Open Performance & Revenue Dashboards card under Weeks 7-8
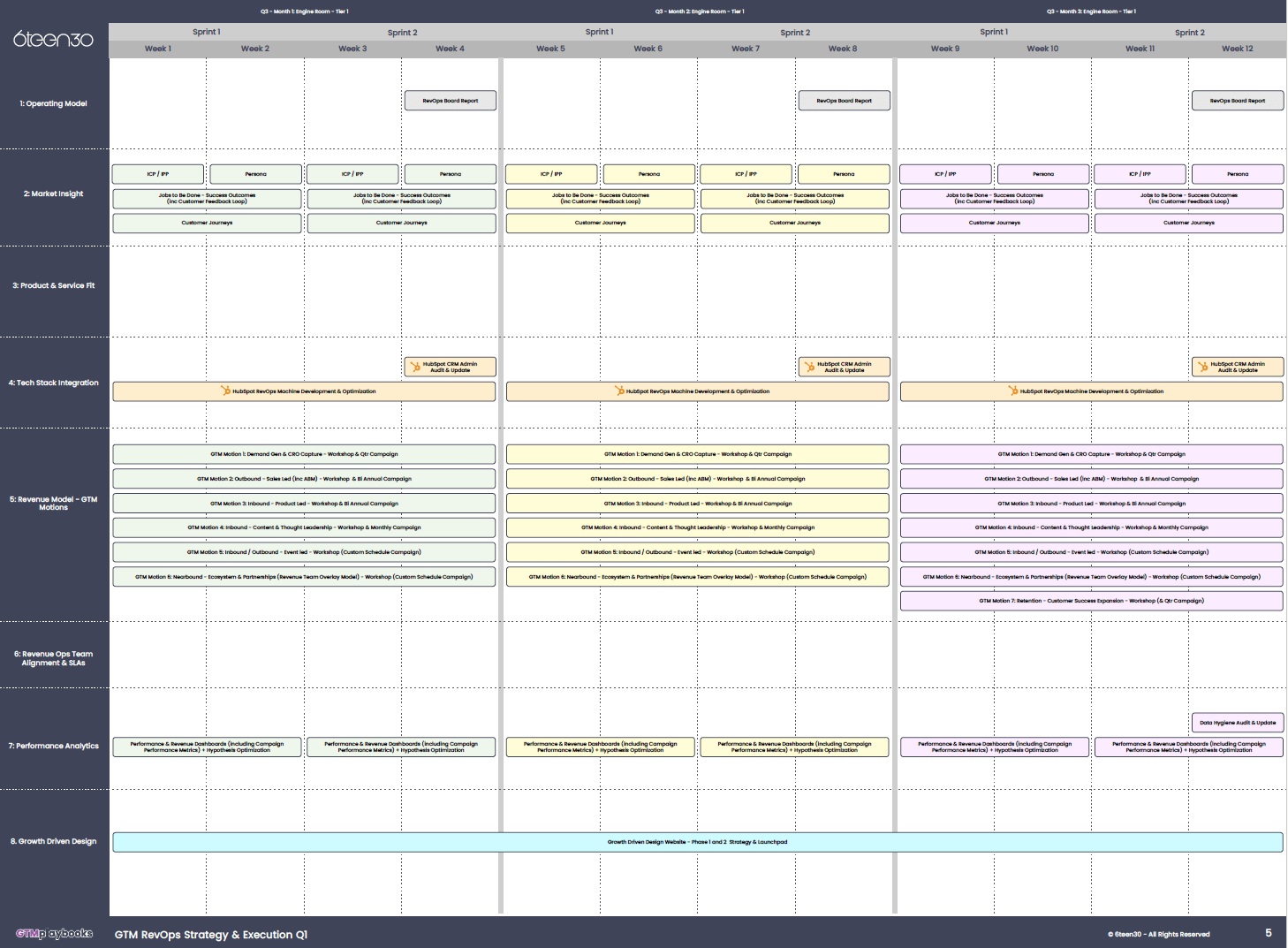This screenshot has width=1288, height=948. click(795, 747)
